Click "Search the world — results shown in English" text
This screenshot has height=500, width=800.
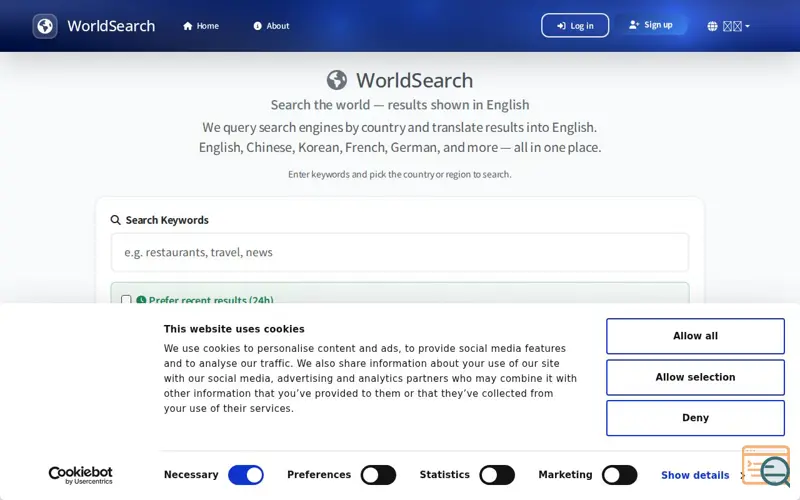tap(400, 105)
